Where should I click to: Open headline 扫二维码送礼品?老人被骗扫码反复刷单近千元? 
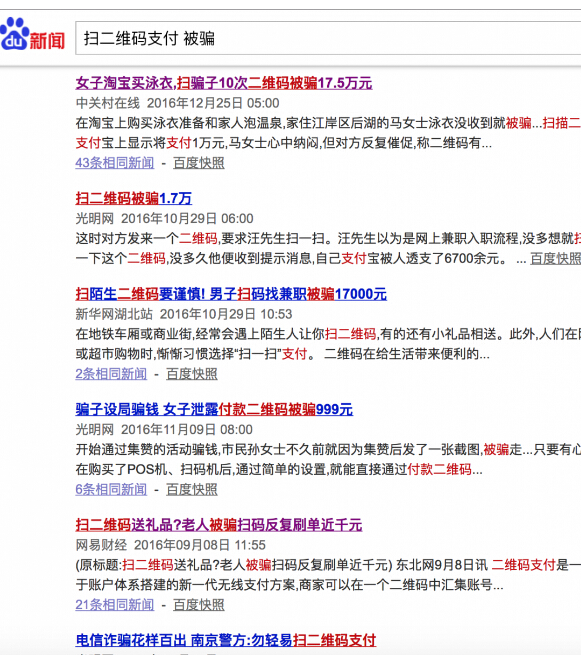(219, 525)
